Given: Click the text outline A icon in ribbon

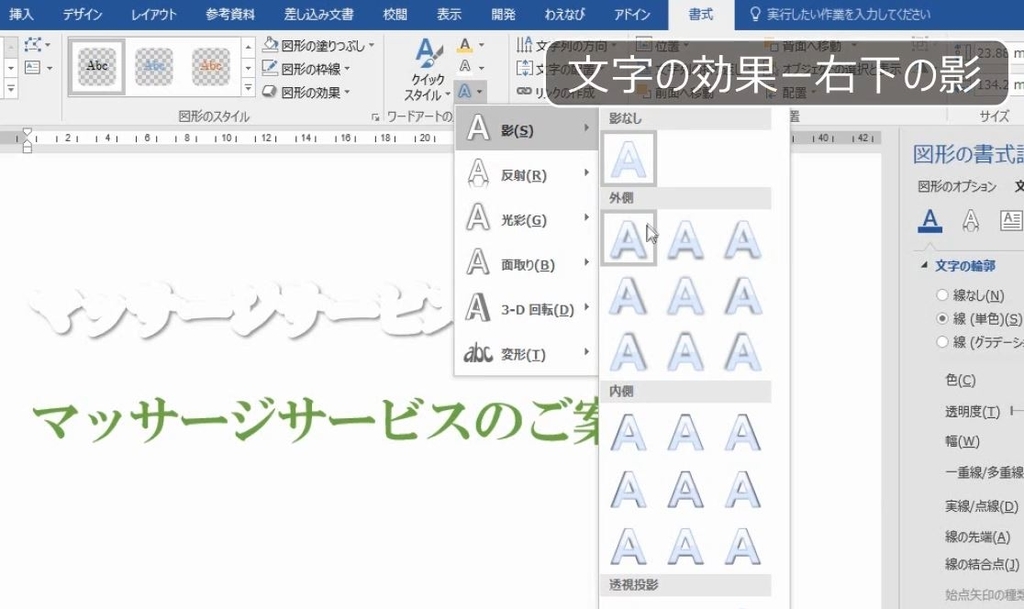Looking at the screenshot, I should click(464, 67).
